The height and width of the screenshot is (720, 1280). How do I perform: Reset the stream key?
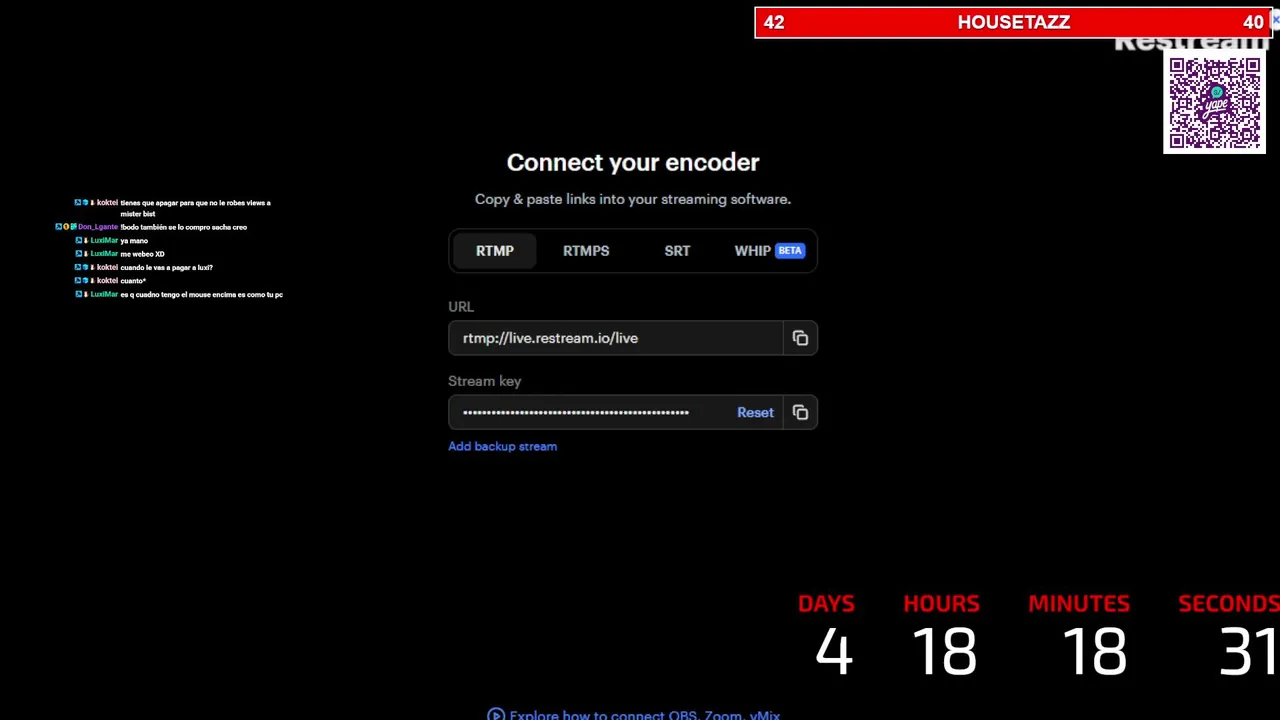pos(755,412)
